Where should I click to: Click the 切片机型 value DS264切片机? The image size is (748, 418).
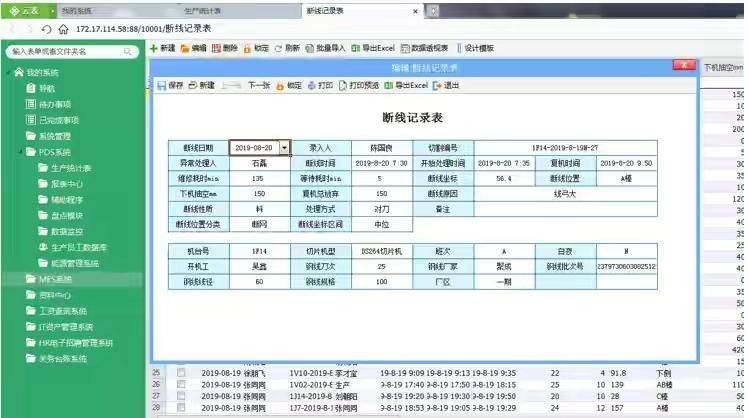pyautogui.click(x=382, y=251)
